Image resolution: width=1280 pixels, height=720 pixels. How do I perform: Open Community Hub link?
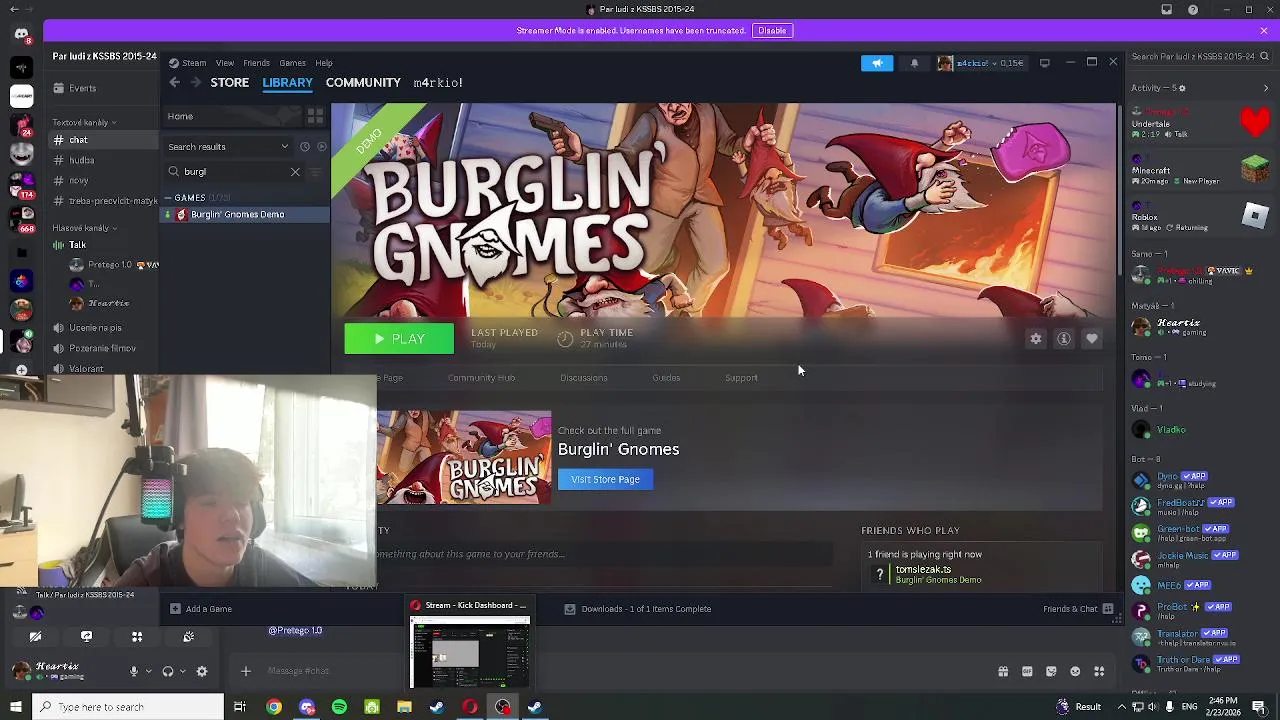point(481,378)
